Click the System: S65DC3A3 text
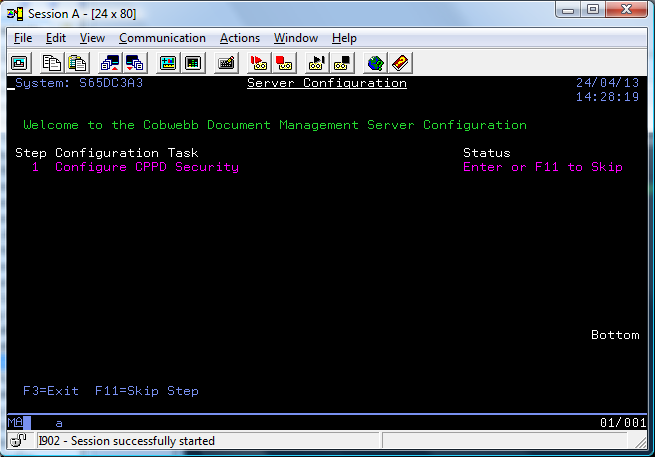Image resolution: width=656 pixels, height=457 pixels. [79, 83]
